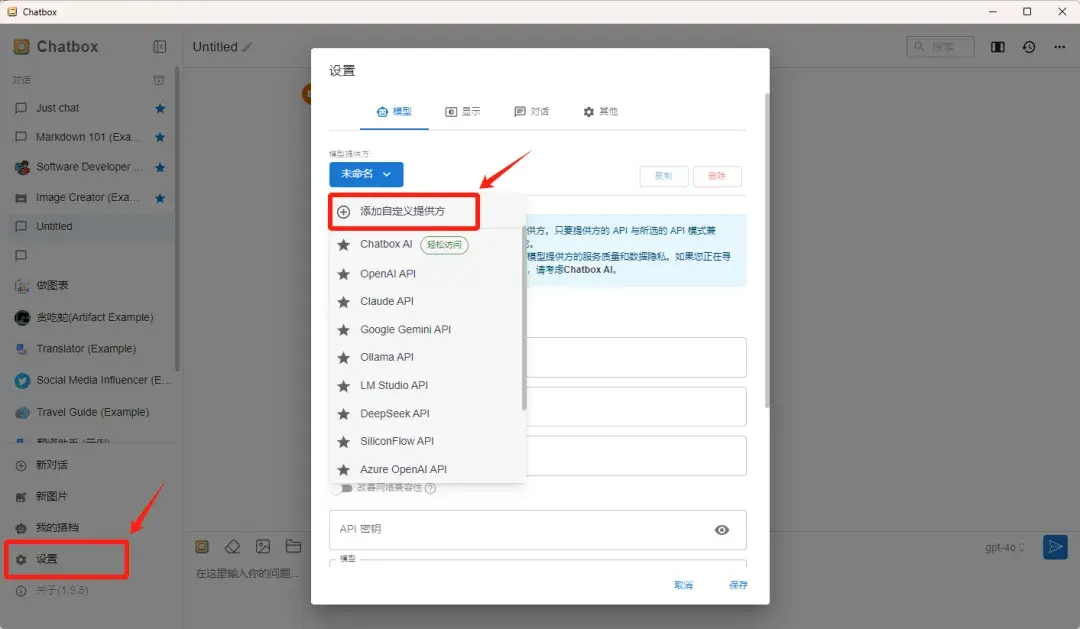The width and height of the screenshot is (1080, 629).
Task: Switch to the 对话 settings tab
Action: coord(531,112)
